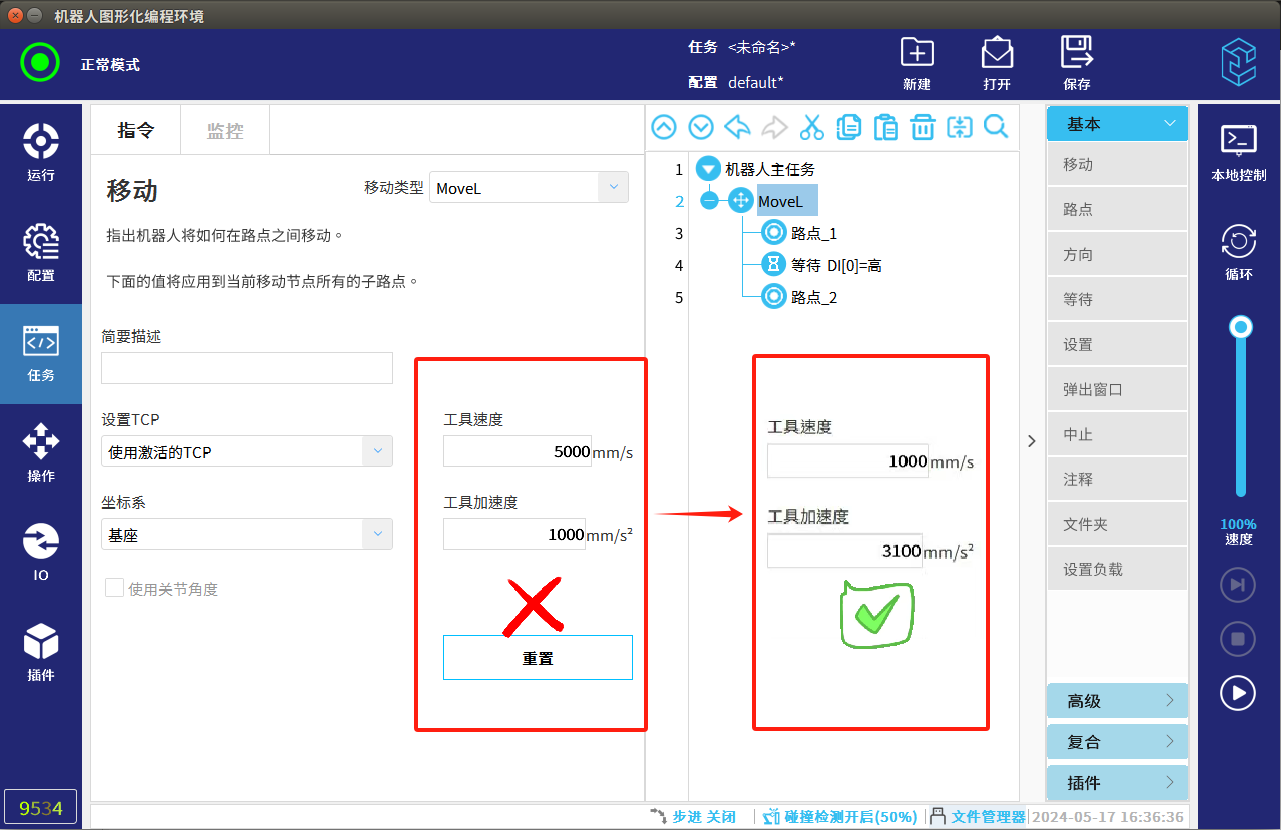This screenshot has height=830, width=1281.
Task: Toggle the 使用关节角度 checkbox
Action: pyautogui.click(x=115, y=588)
